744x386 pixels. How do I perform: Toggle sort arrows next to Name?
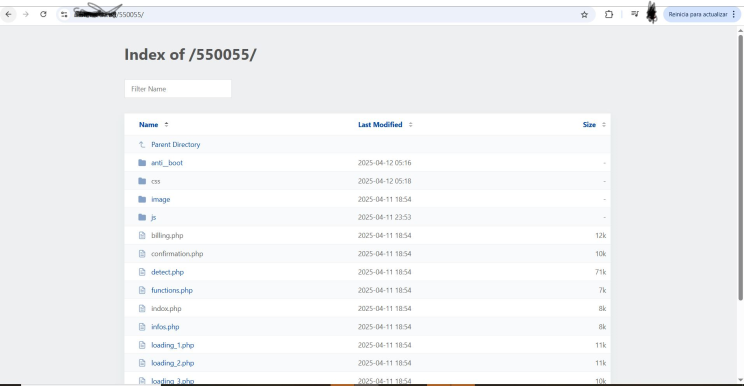[166, 125]
